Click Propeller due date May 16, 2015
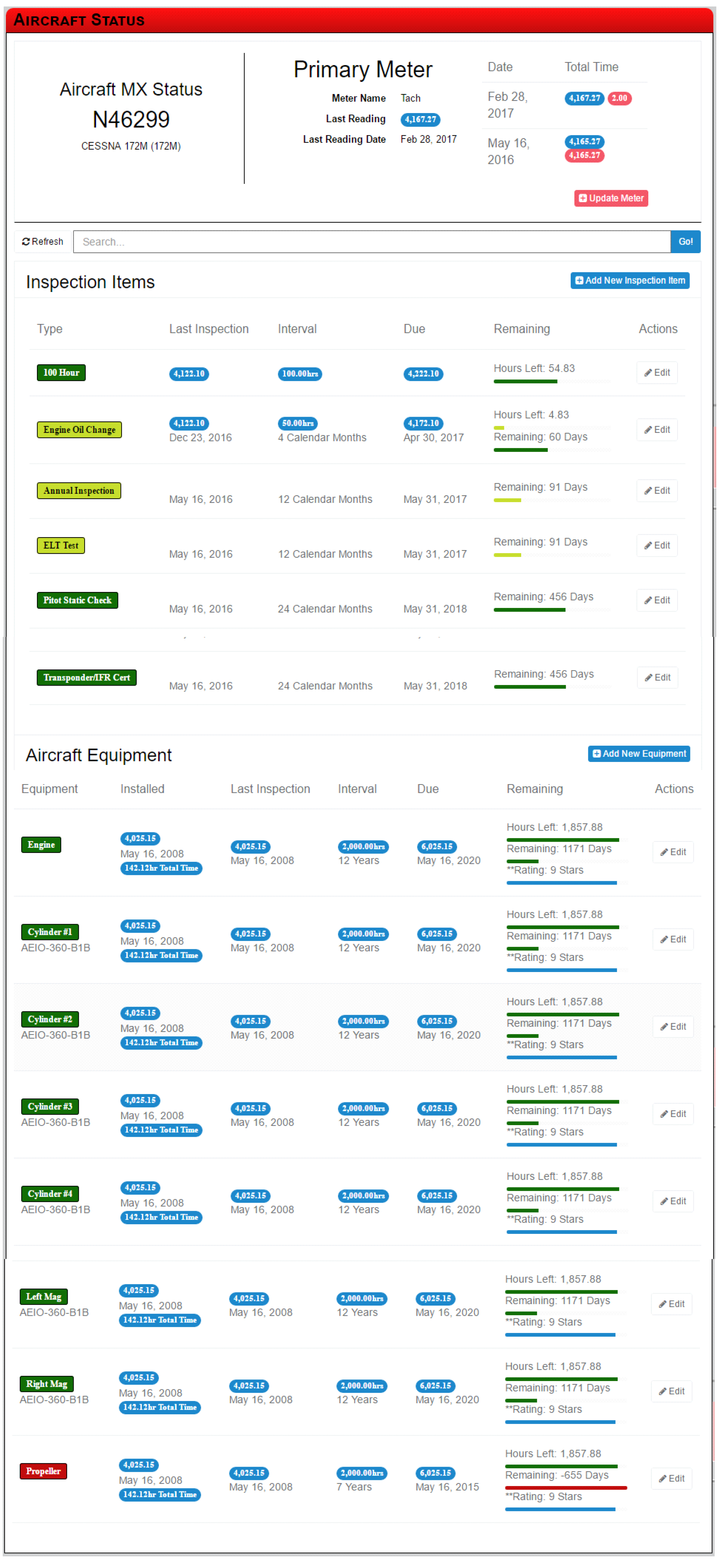720x1568 pixels. (x=447, y=1486)
